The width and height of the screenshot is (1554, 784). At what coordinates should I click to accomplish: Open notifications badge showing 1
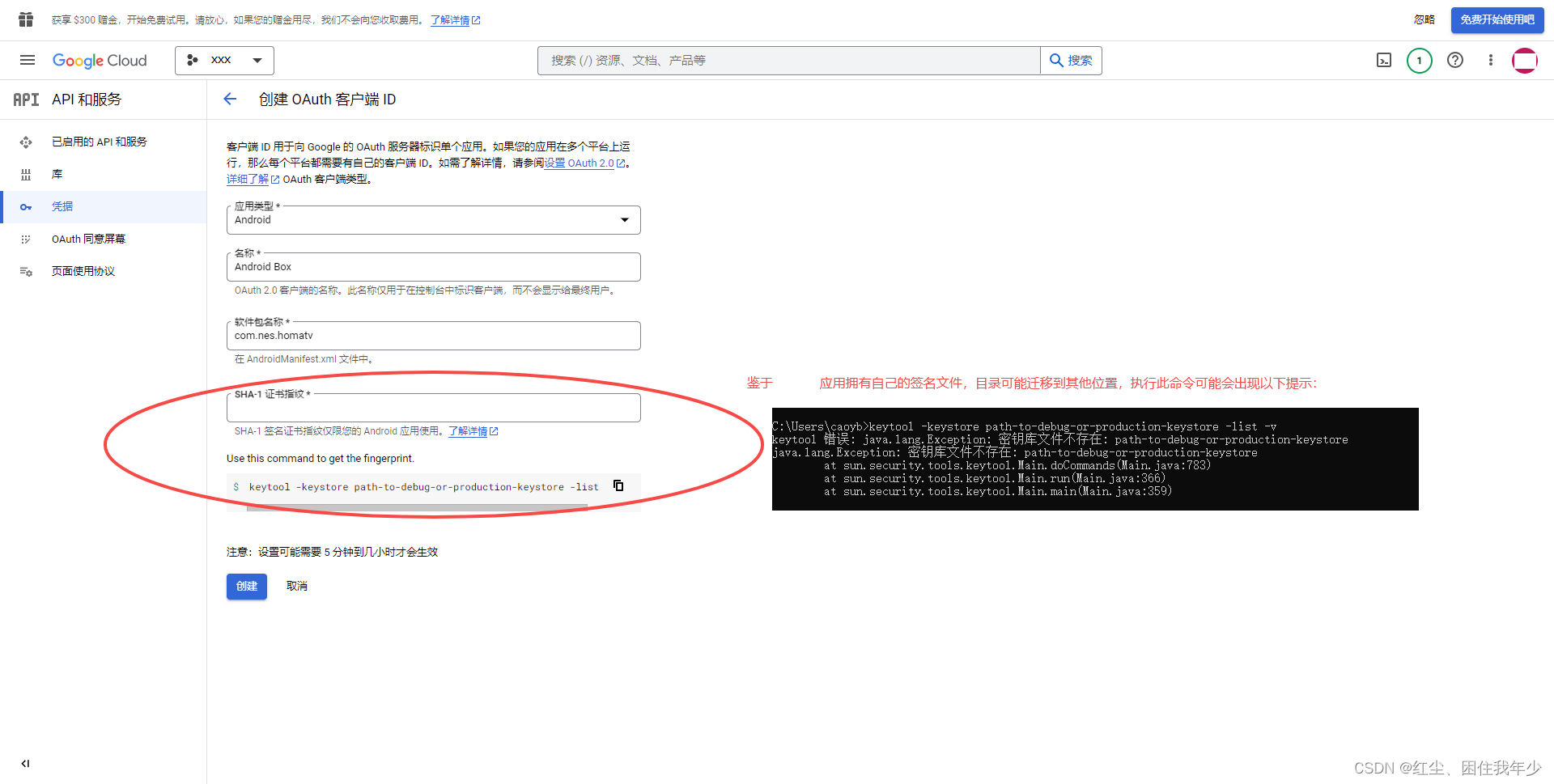(1420, 61)
